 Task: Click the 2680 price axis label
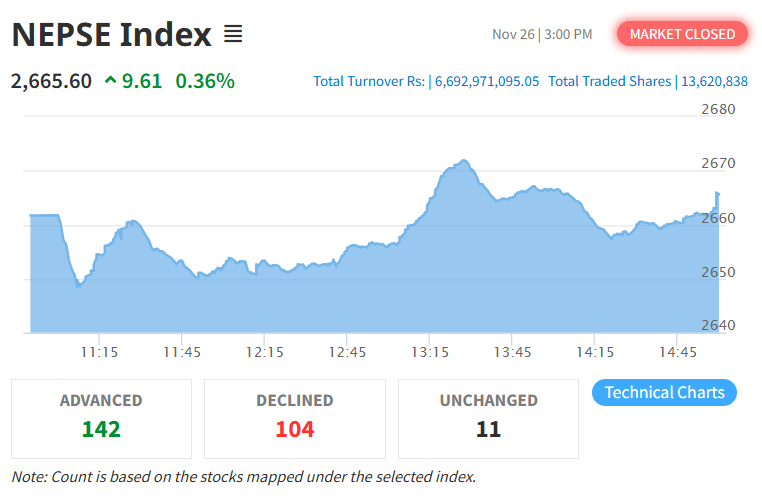tap(718, 109)
